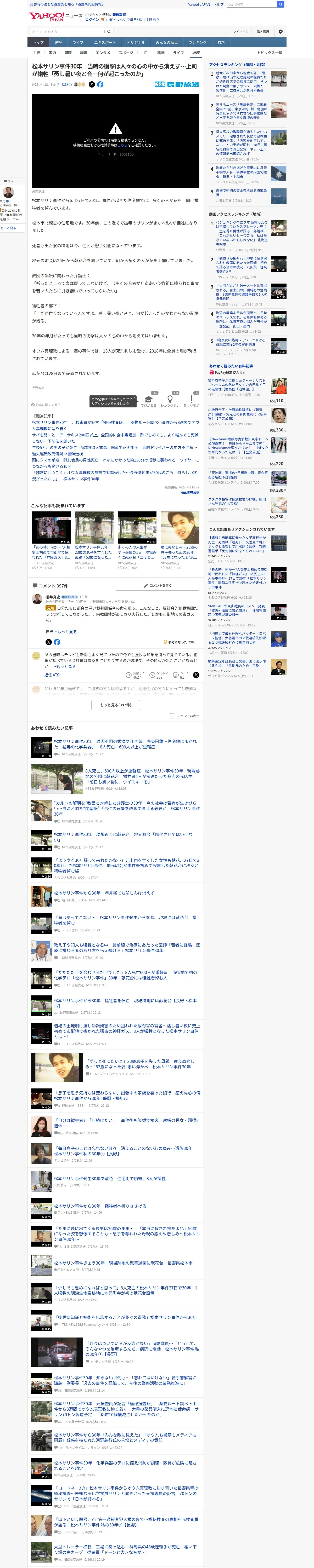This screenshot has height=1568, width=314.
Task: Open the エキスパート navigation tab
Action: pos(105,43)
